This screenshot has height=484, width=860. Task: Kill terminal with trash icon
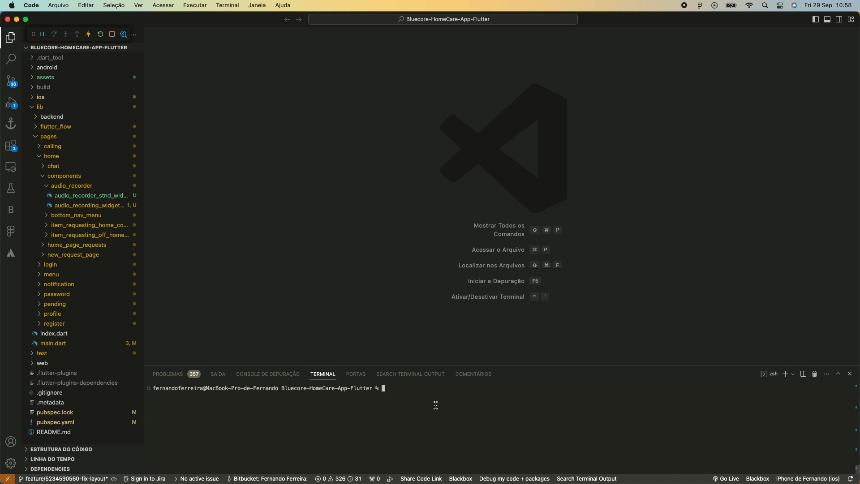pos(814,374)
